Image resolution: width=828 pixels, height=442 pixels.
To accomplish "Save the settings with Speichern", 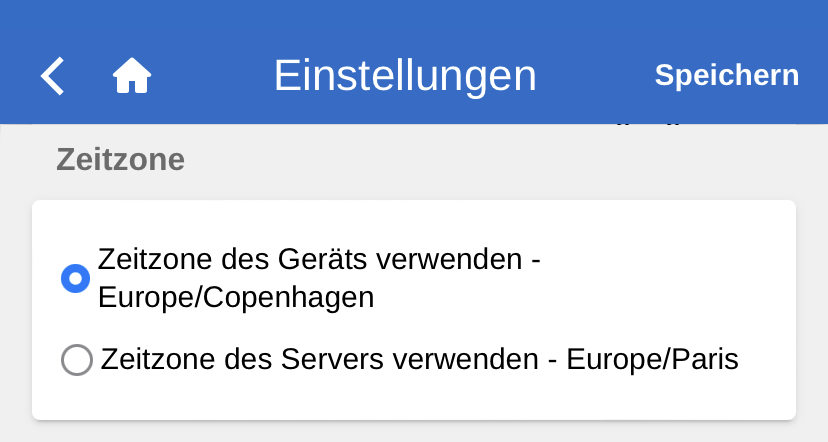I will 726,76.
